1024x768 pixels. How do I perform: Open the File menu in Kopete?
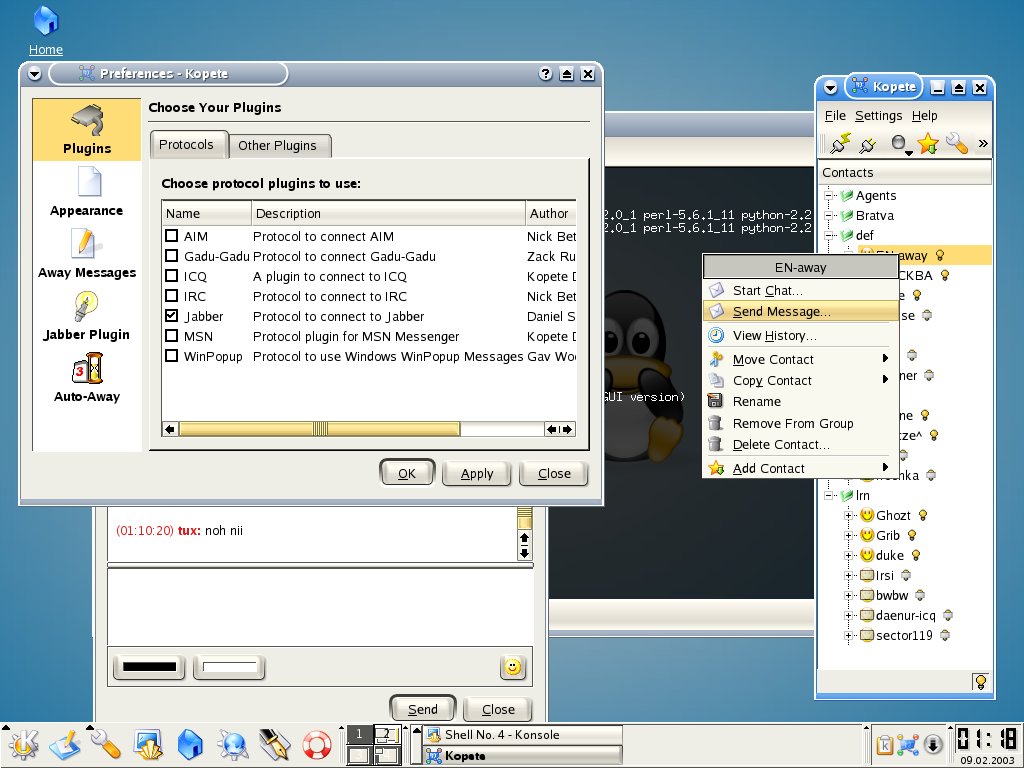click(835, 116)
